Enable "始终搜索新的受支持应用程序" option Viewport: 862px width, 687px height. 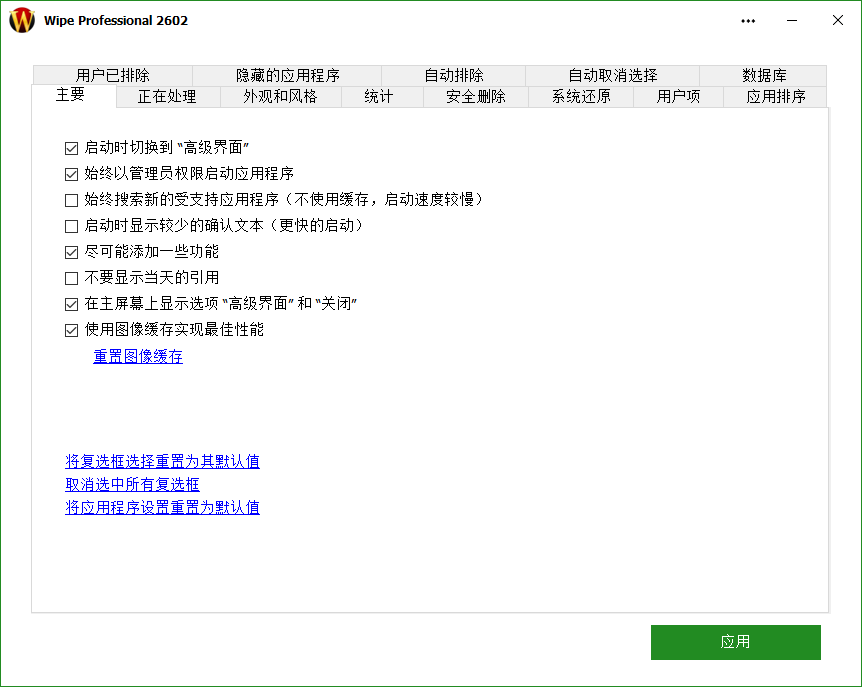click(71, 200)
